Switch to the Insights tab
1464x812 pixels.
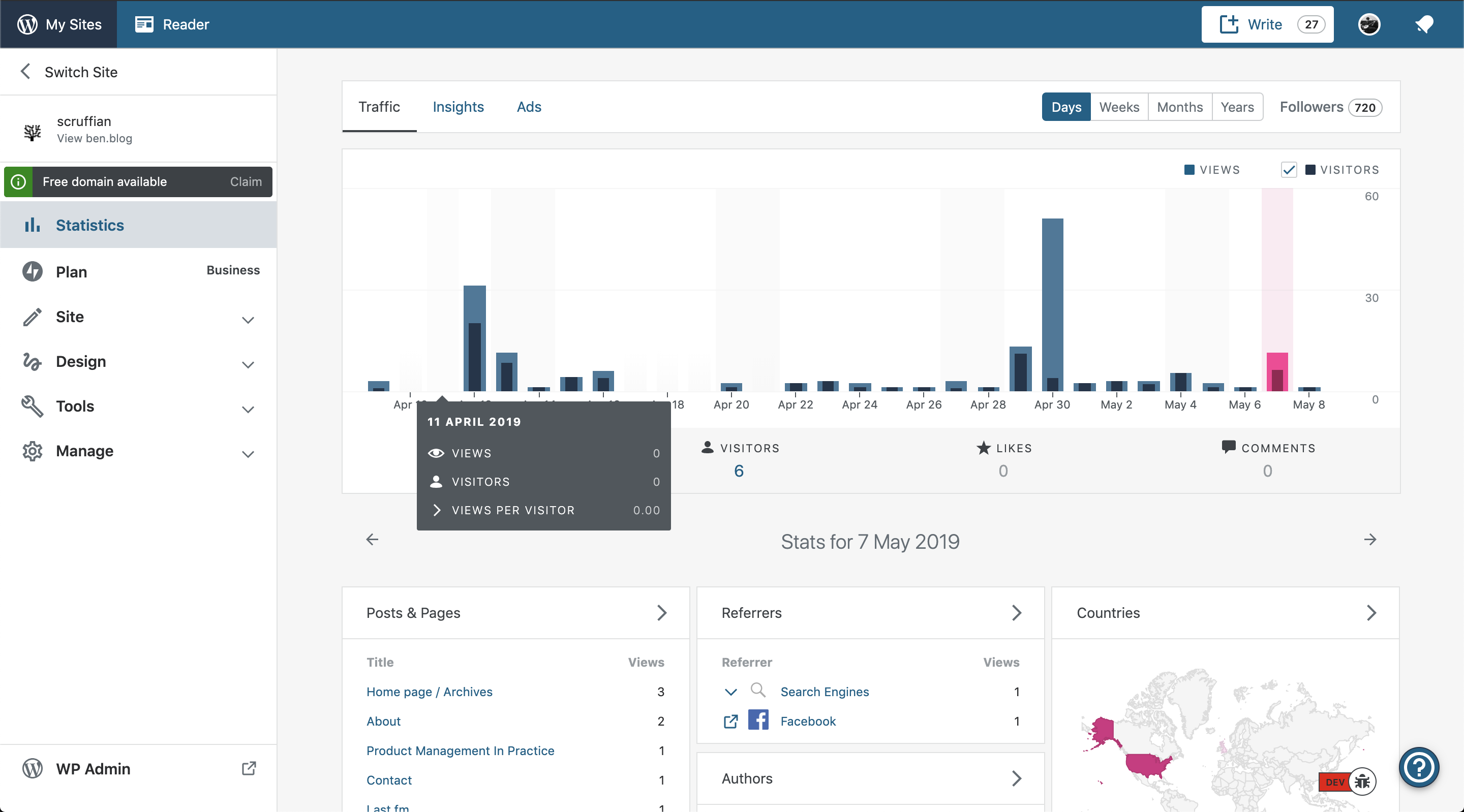pyautogui.click(x=458, y=107)
